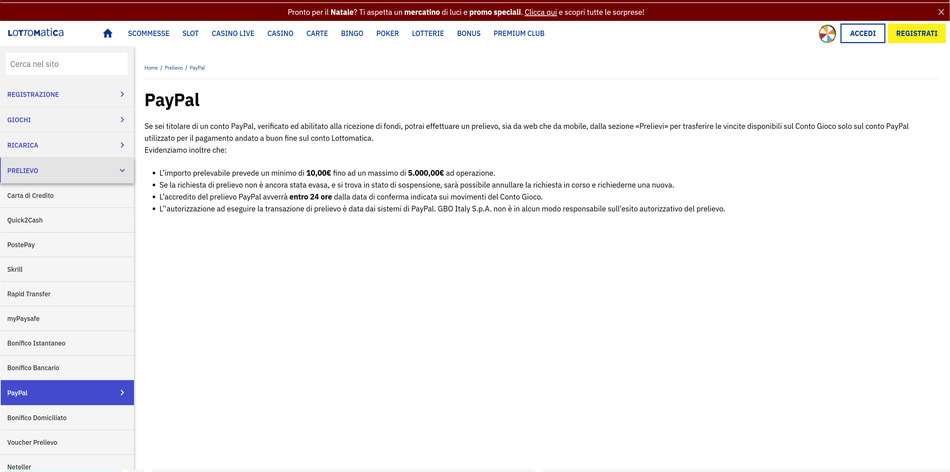Screen dimensions: 950x472
Task: Click the Prelievo breadcrumb link
Action: pos(173,68)
